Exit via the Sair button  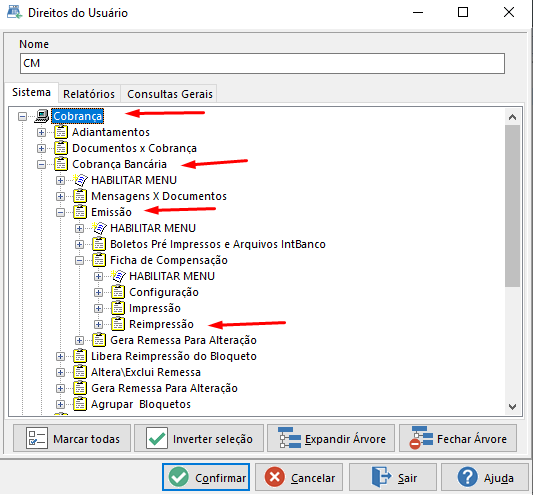pos(393,477)
